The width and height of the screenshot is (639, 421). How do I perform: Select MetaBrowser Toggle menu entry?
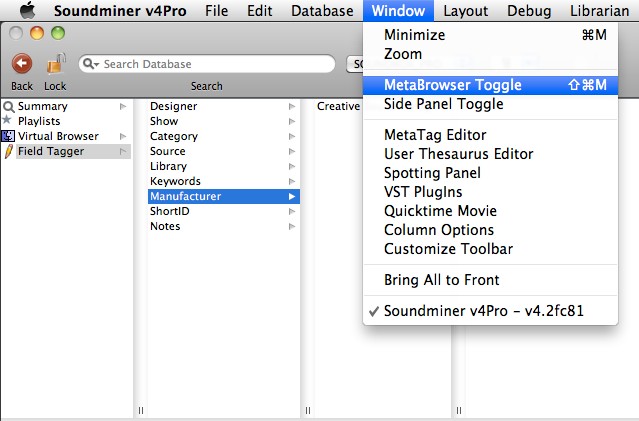pyautogui.click(x=453, y=85)
